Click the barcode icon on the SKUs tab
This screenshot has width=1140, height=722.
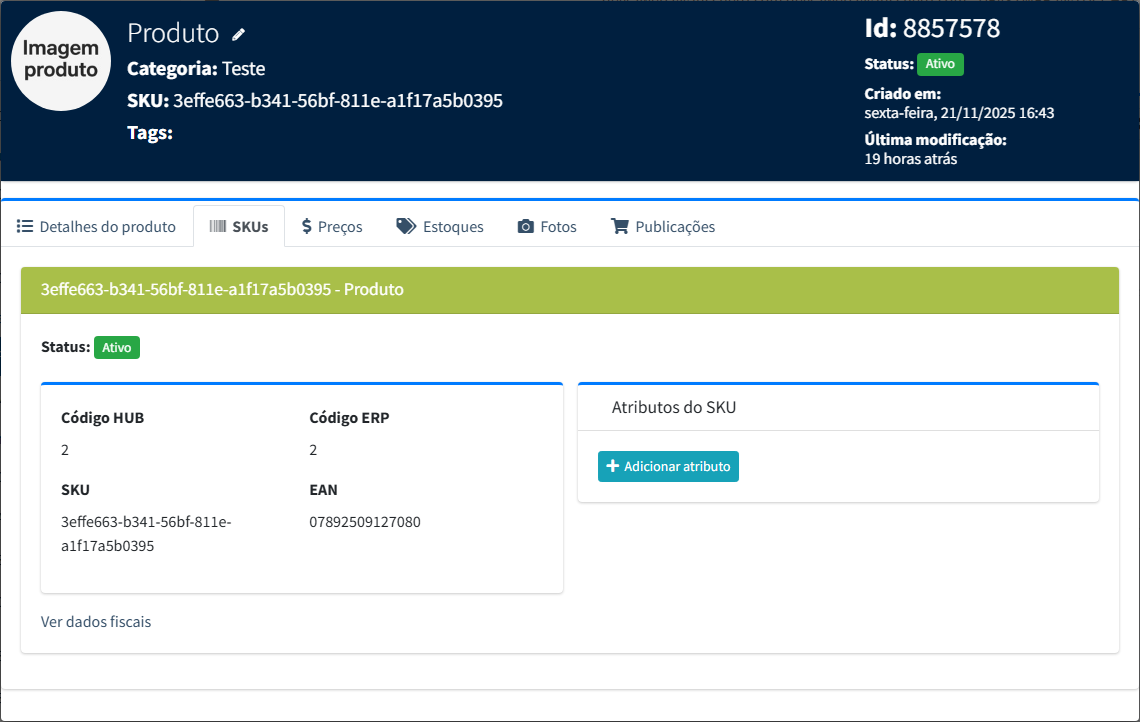(x=217, y=226)
